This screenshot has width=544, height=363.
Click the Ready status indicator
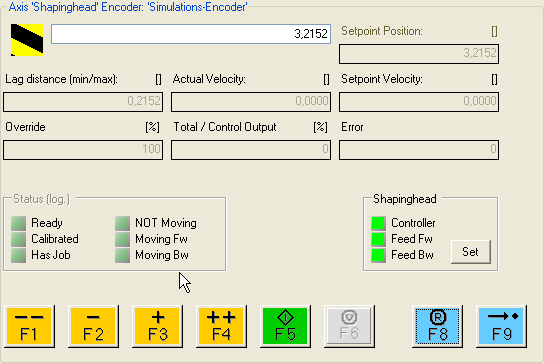point(18,223)
